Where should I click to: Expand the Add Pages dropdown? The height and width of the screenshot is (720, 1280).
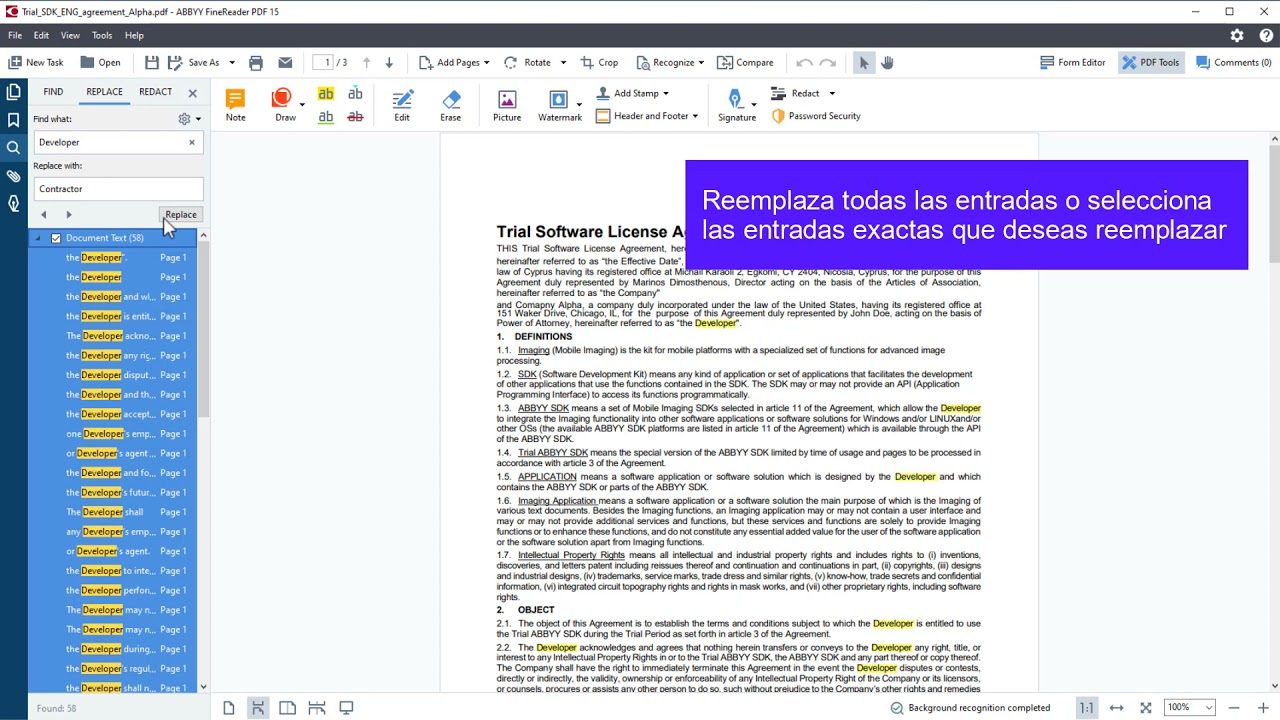click(487, 62)
